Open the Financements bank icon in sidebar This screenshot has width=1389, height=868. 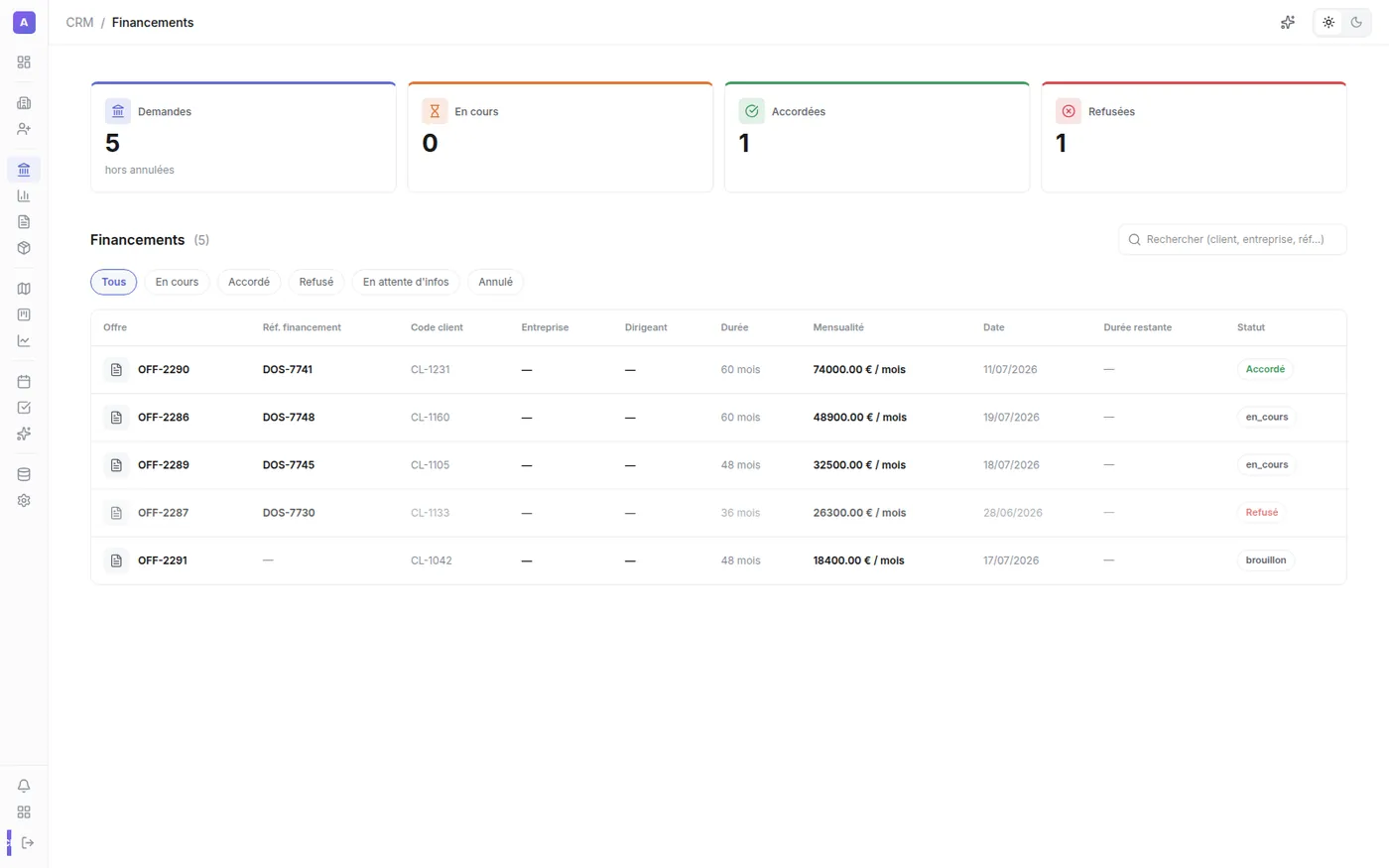point(24,170)
